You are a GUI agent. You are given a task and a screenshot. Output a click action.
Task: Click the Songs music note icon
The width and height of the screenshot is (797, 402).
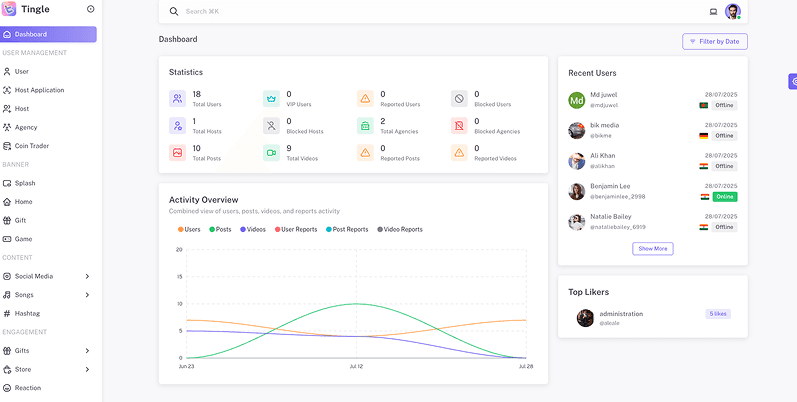pyautogui.click(x=7, y=295)
